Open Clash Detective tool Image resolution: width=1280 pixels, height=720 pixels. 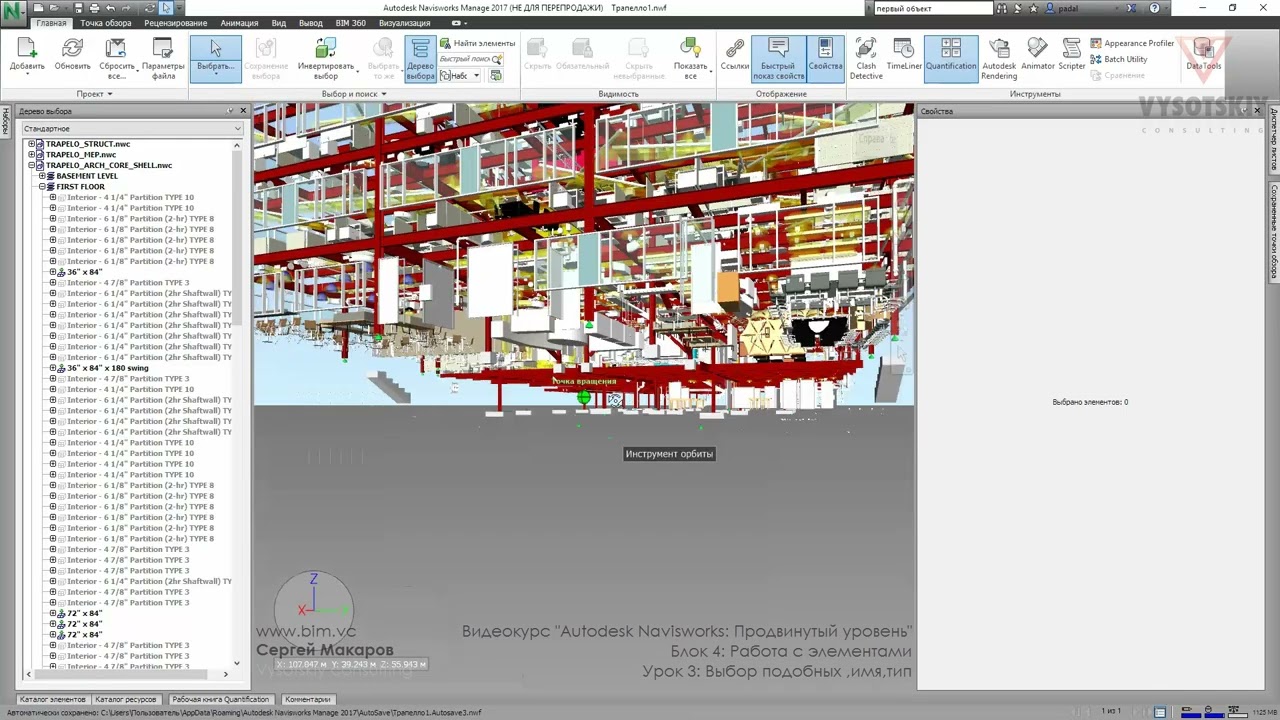tap(866, 59)
